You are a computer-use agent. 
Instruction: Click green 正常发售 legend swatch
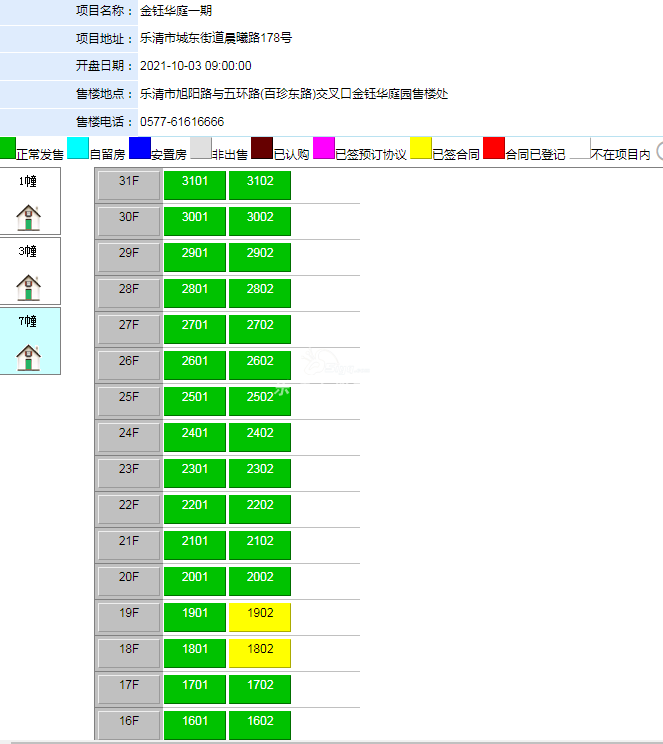point(8,148)
